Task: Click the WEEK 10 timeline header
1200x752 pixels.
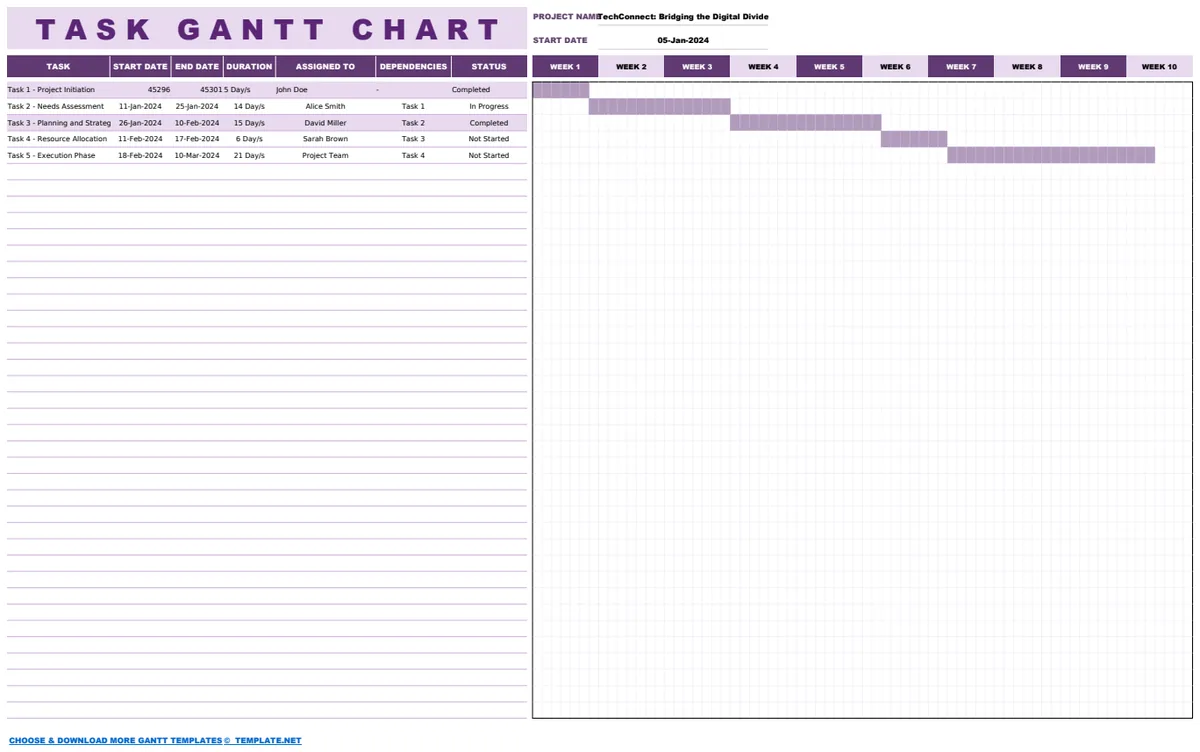Action: click(x=1160, y=67)
